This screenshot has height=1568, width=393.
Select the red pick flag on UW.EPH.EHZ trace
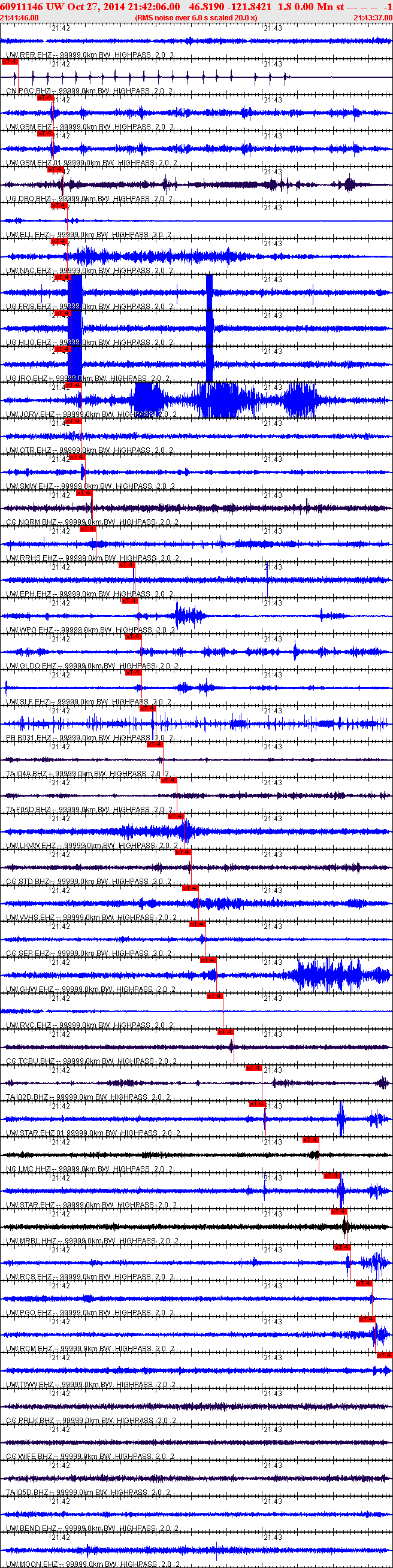(126, 565)
